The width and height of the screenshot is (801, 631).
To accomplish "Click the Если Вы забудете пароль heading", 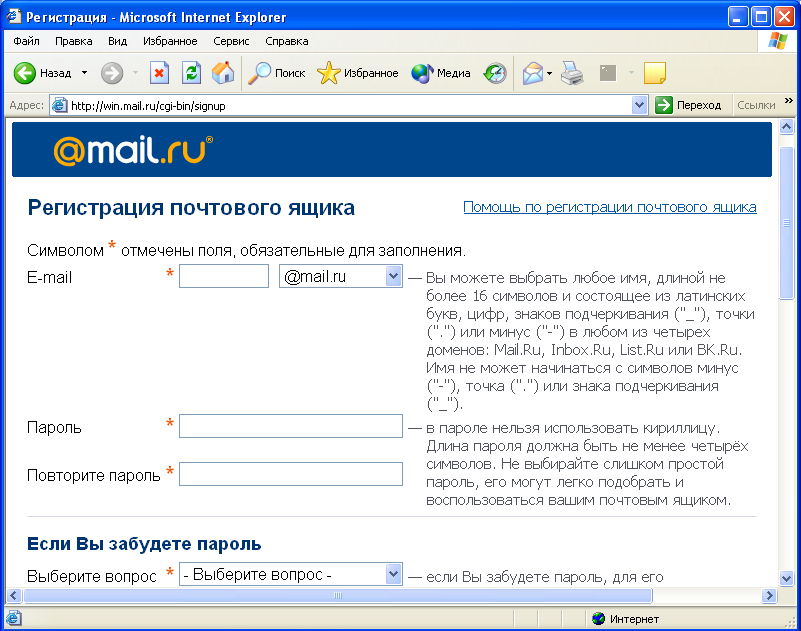I will pos(144,544).
